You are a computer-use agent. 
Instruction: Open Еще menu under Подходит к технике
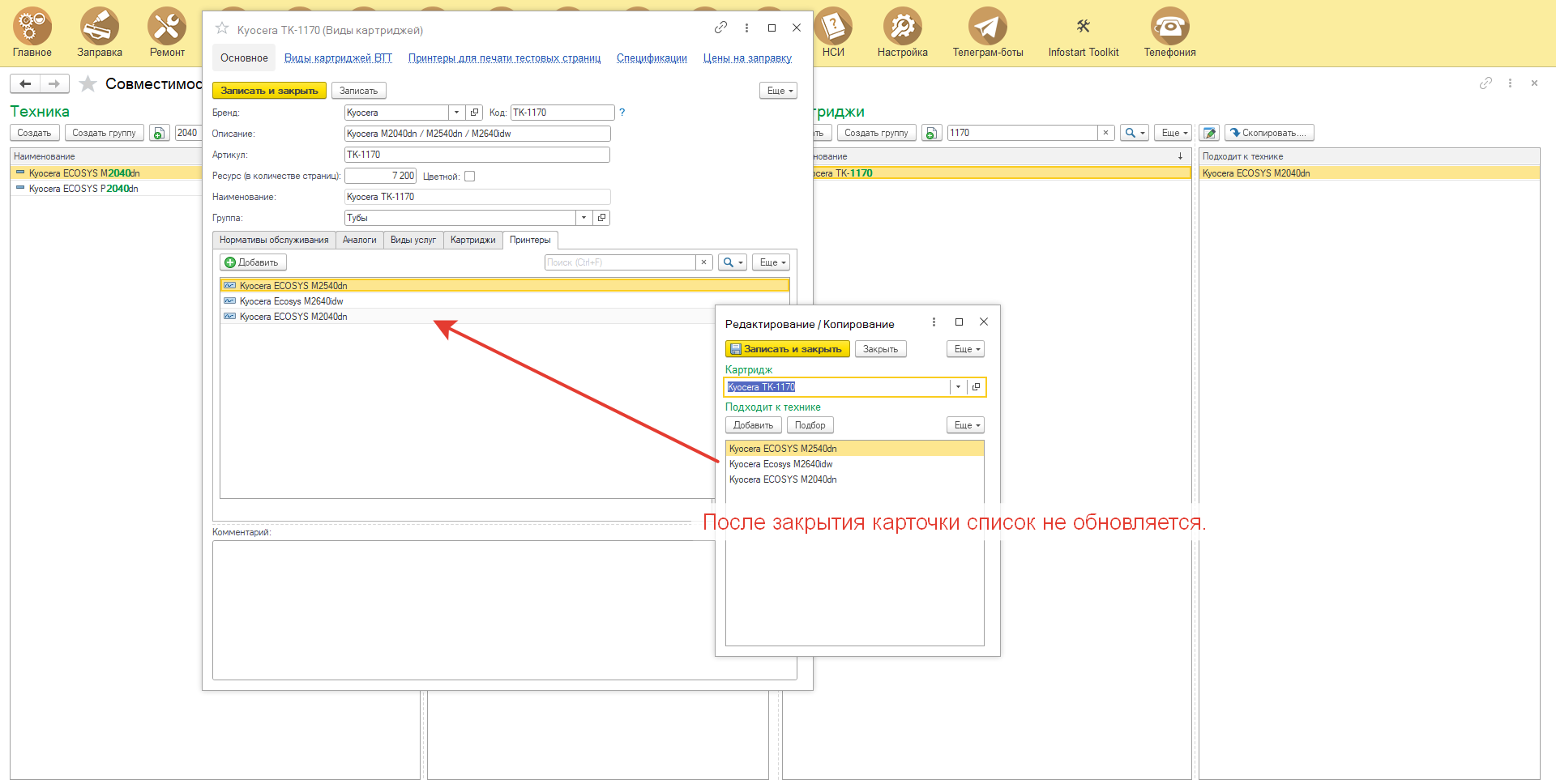pyautogui.click(x=966, y=425)
